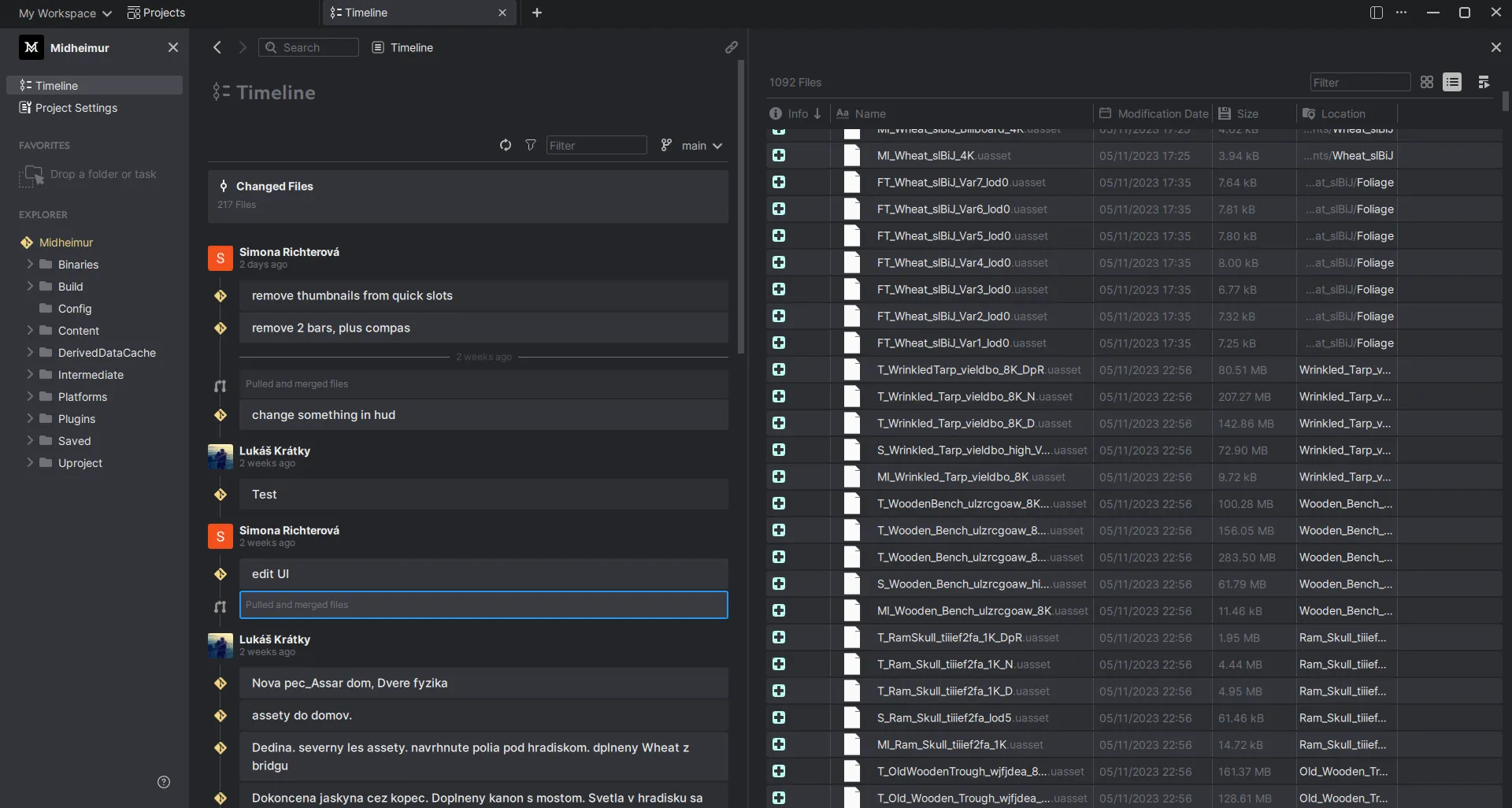Click the chain link icon near the search bar
This screenshot has width=1512, height=808.
coord(731,46)
